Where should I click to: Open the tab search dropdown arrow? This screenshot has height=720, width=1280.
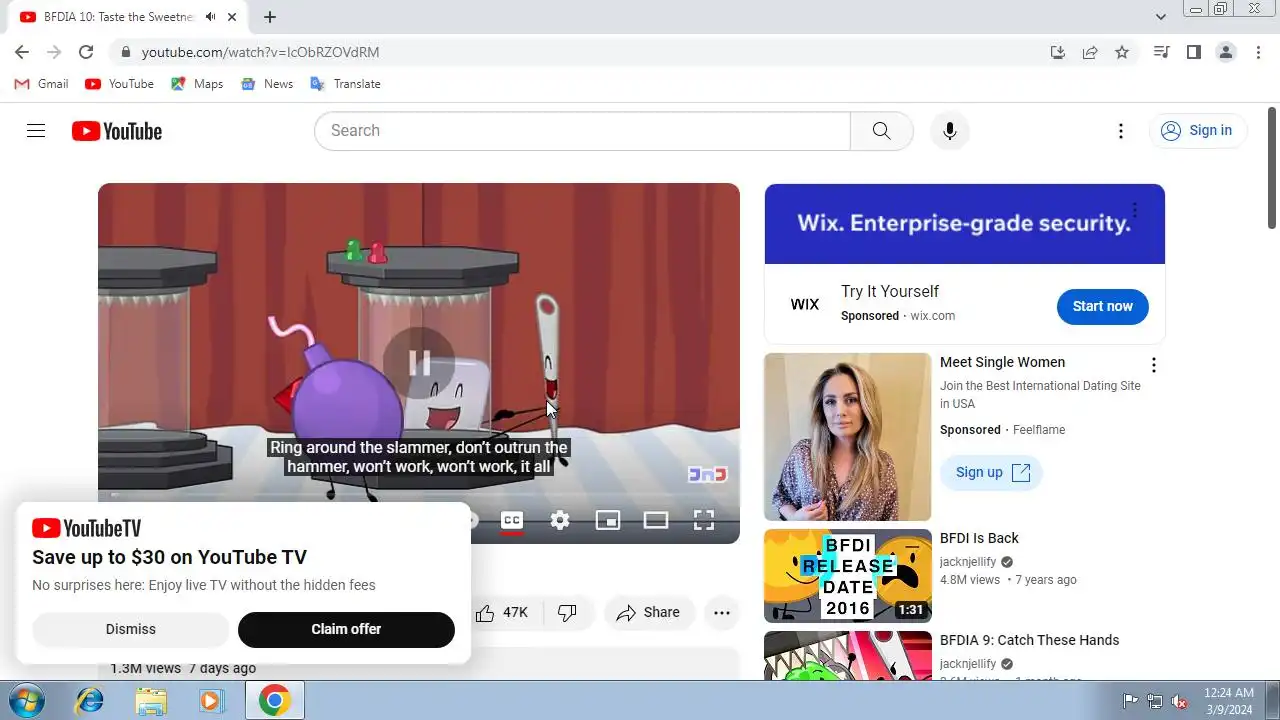point(1161,17)
